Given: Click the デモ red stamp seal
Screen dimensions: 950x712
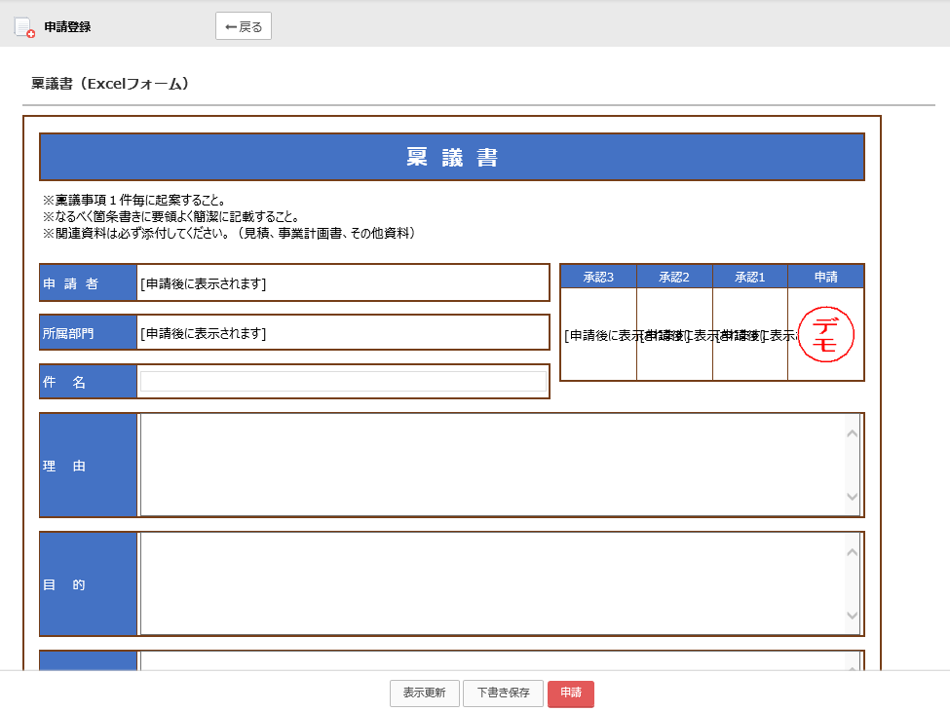Looking at the screenshot, I should click(x=826, y=335).
